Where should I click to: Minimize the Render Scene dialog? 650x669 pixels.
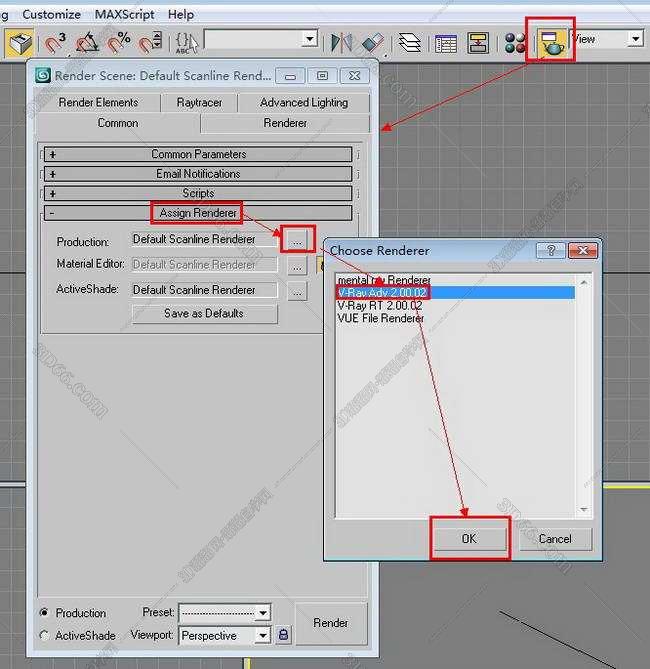[290, 76]
